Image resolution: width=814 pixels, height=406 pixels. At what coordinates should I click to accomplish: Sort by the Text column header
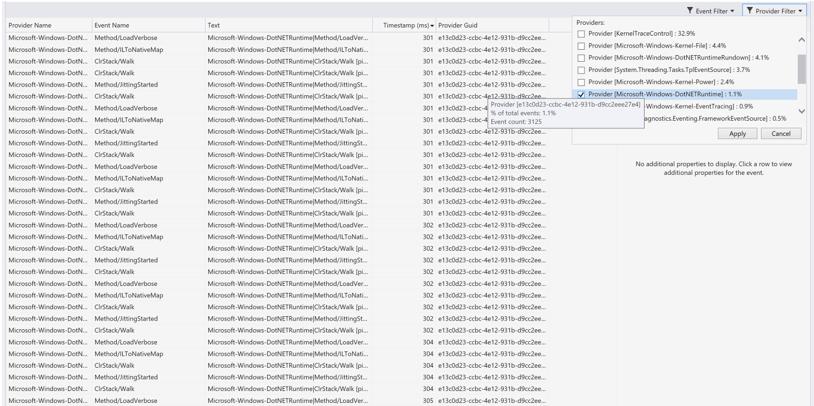coord(289,25)
